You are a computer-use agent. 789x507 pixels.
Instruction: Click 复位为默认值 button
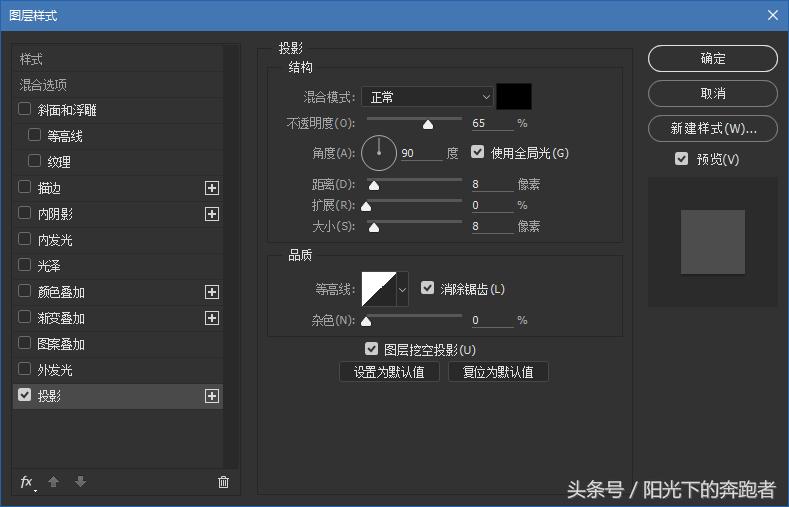point(498,372)
